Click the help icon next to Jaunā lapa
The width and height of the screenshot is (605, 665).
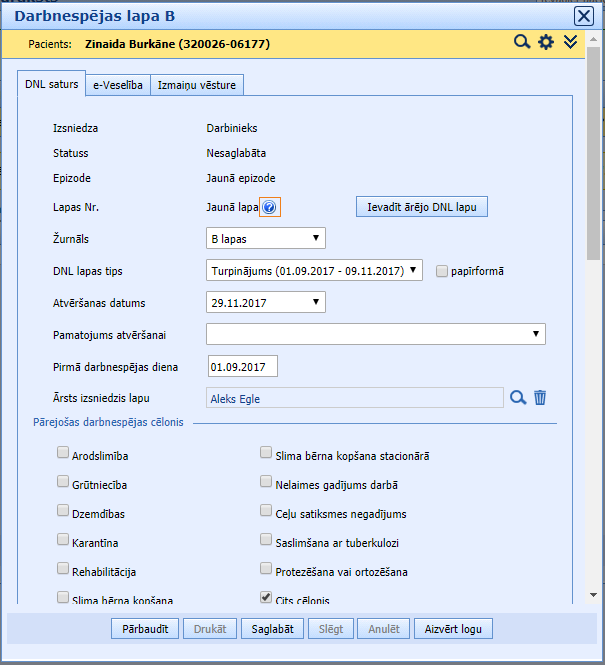pyautogui.click(x=269, y=208)
